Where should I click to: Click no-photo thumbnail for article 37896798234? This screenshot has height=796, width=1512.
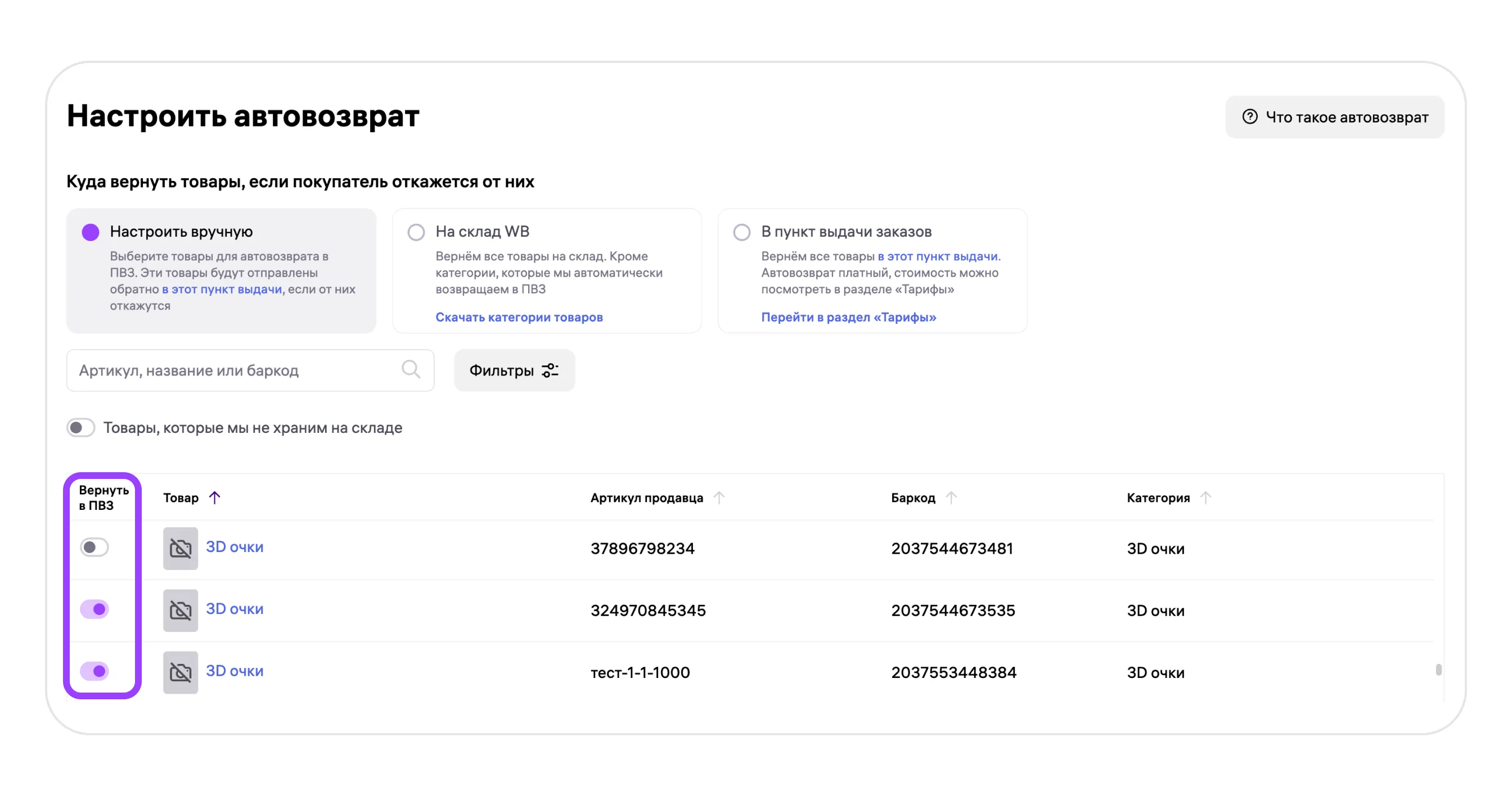point(180,549)
